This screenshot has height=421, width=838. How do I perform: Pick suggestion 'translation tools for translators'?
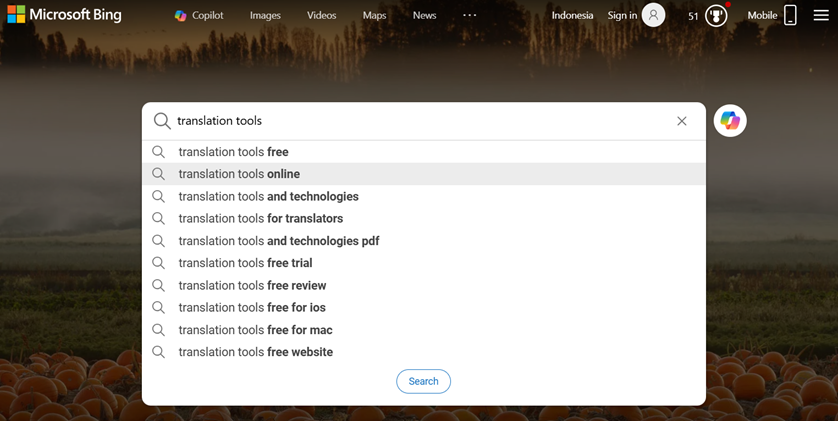click(x=260, y=219)
